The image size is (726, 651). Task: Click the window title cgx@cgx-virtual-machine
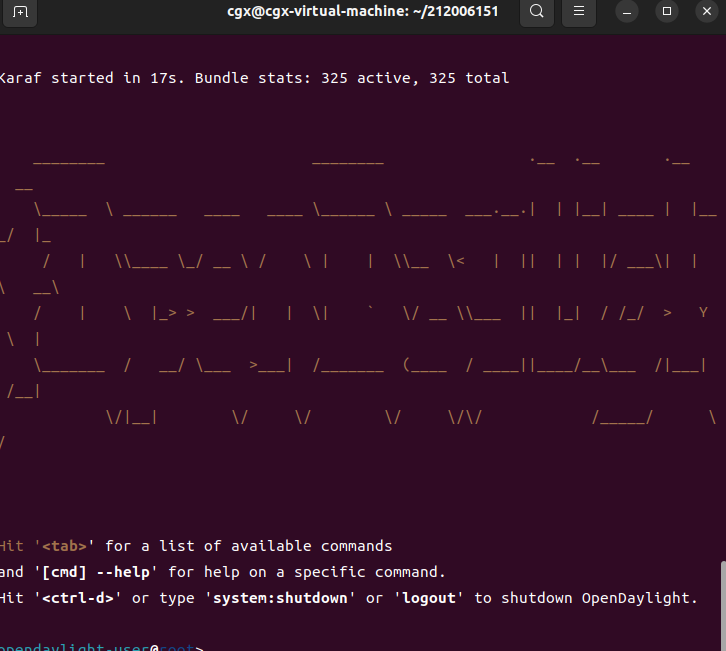click(363, 11)
